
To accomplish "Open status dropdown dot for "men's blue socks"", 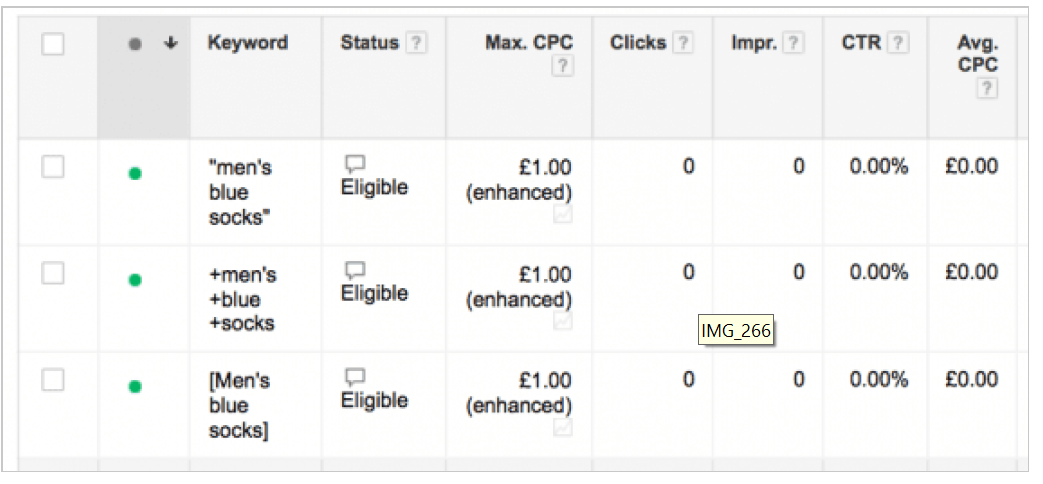I will point(135,174).
